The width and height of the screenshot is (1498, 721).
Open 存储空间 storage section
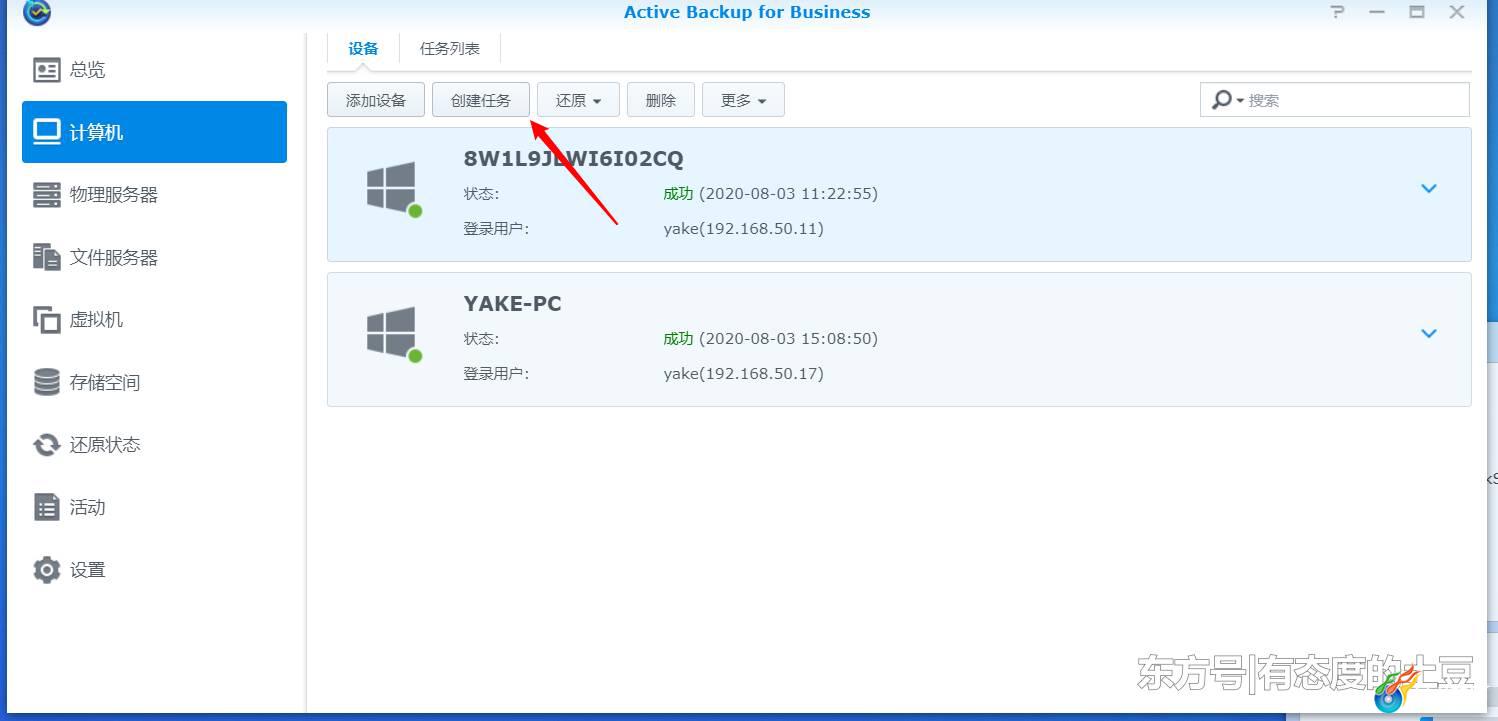click(x=154, y=382)
